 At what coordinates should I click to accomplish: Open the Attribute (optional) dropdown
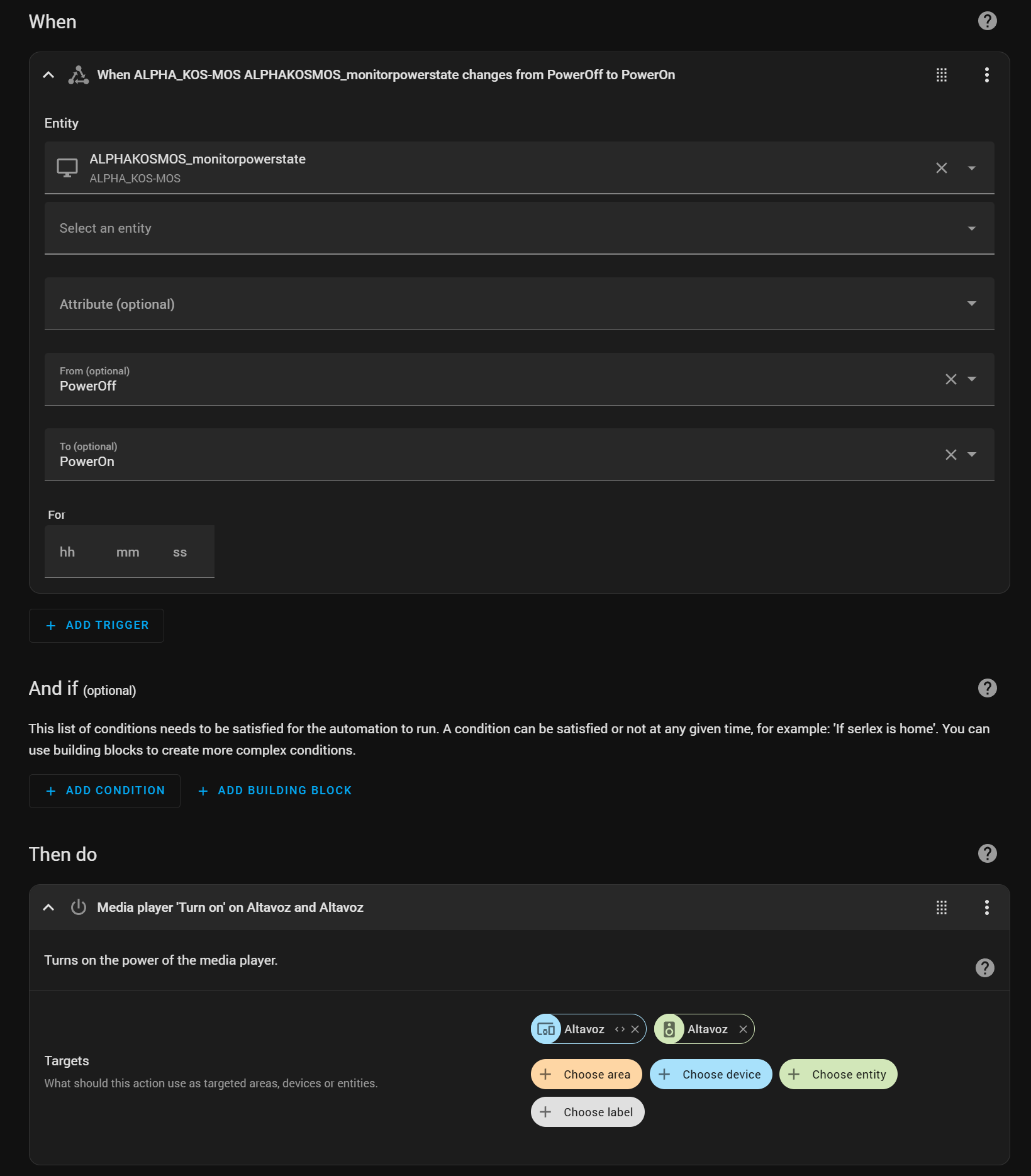[x=519, y=304]
